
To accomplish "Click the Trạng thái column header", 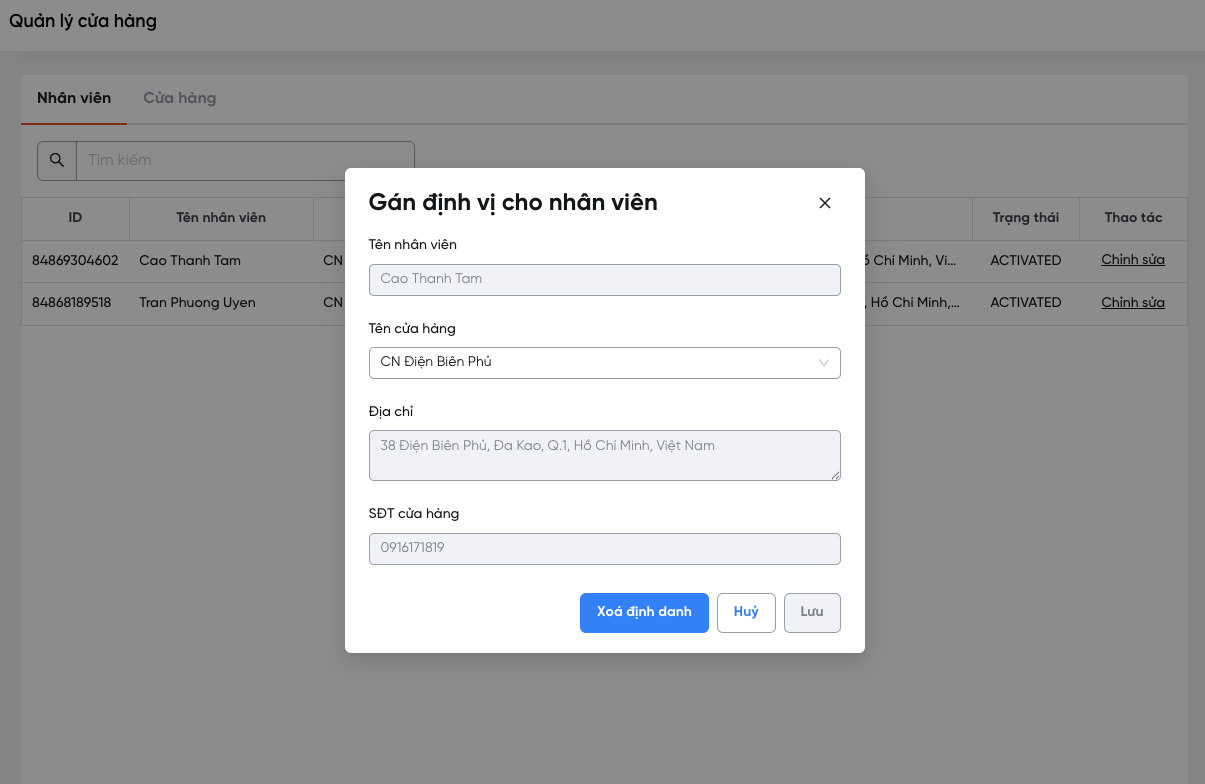I will coord(1025,218).
